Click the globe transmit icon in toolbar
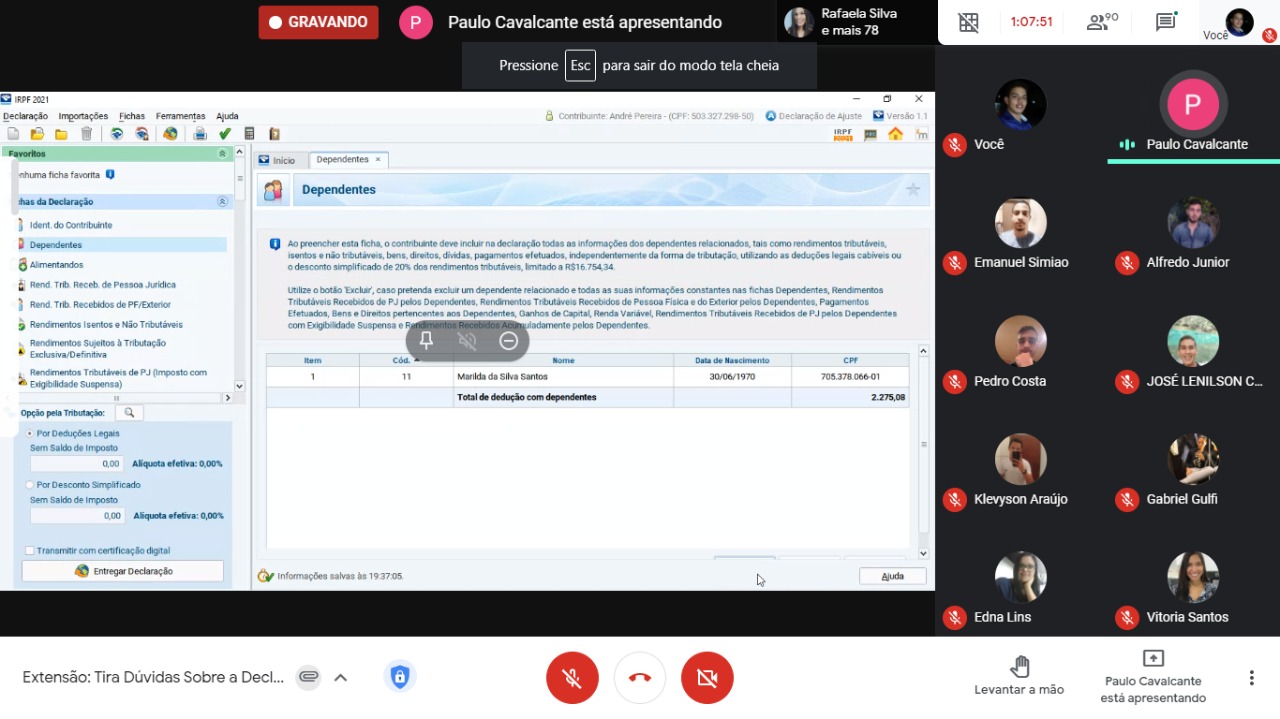1280x719 pixels. click(170, 134)
